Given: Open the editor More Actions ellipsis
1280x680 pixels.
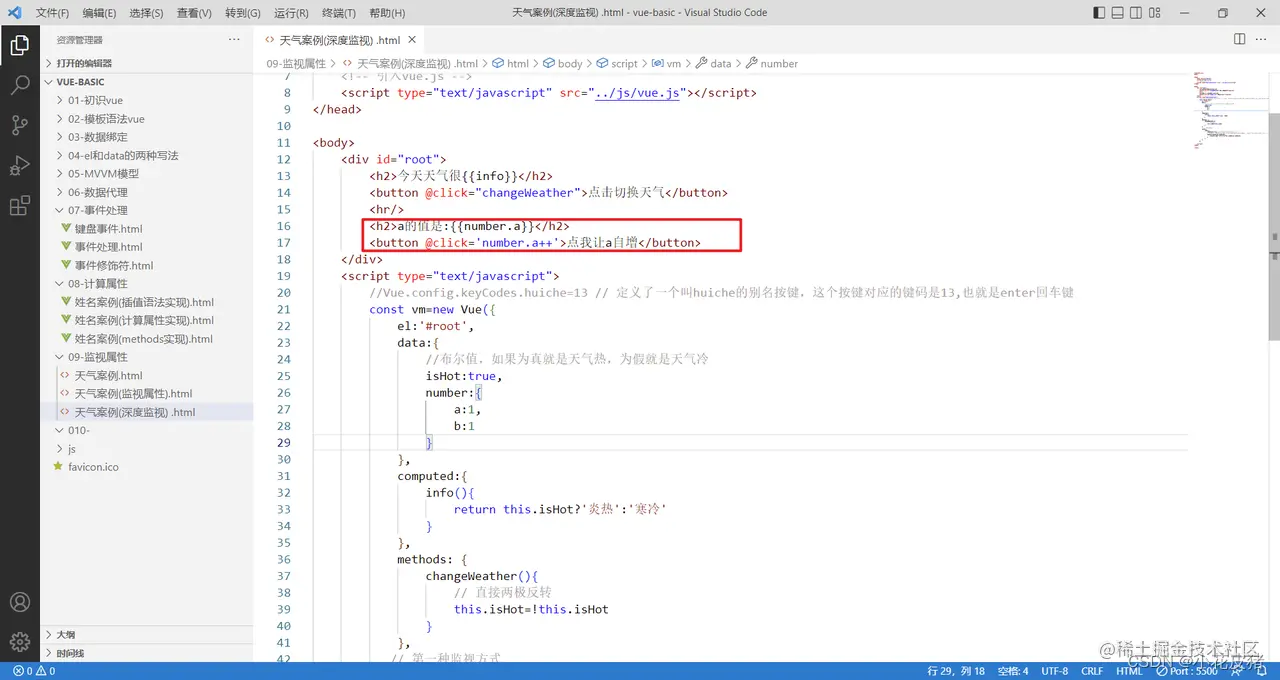Looking at the screenshot, I should pyautogui.click(x=1261, y=39).
